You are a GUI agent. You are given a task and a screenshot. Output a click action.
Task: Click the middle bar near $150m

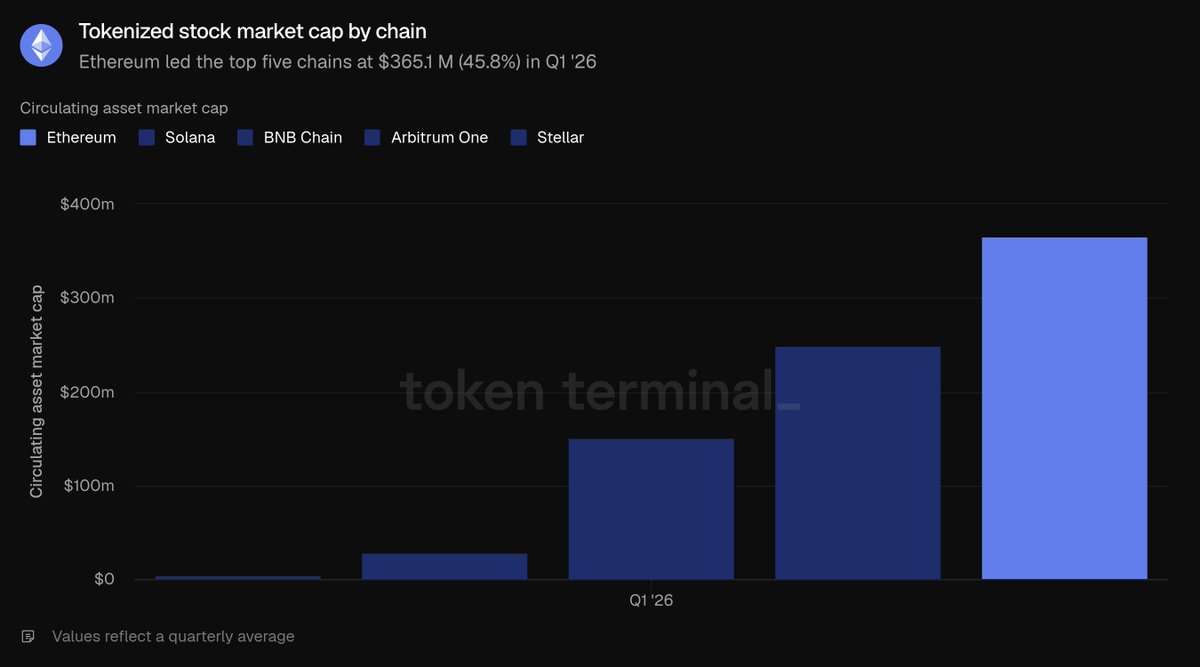pos(651,509)
